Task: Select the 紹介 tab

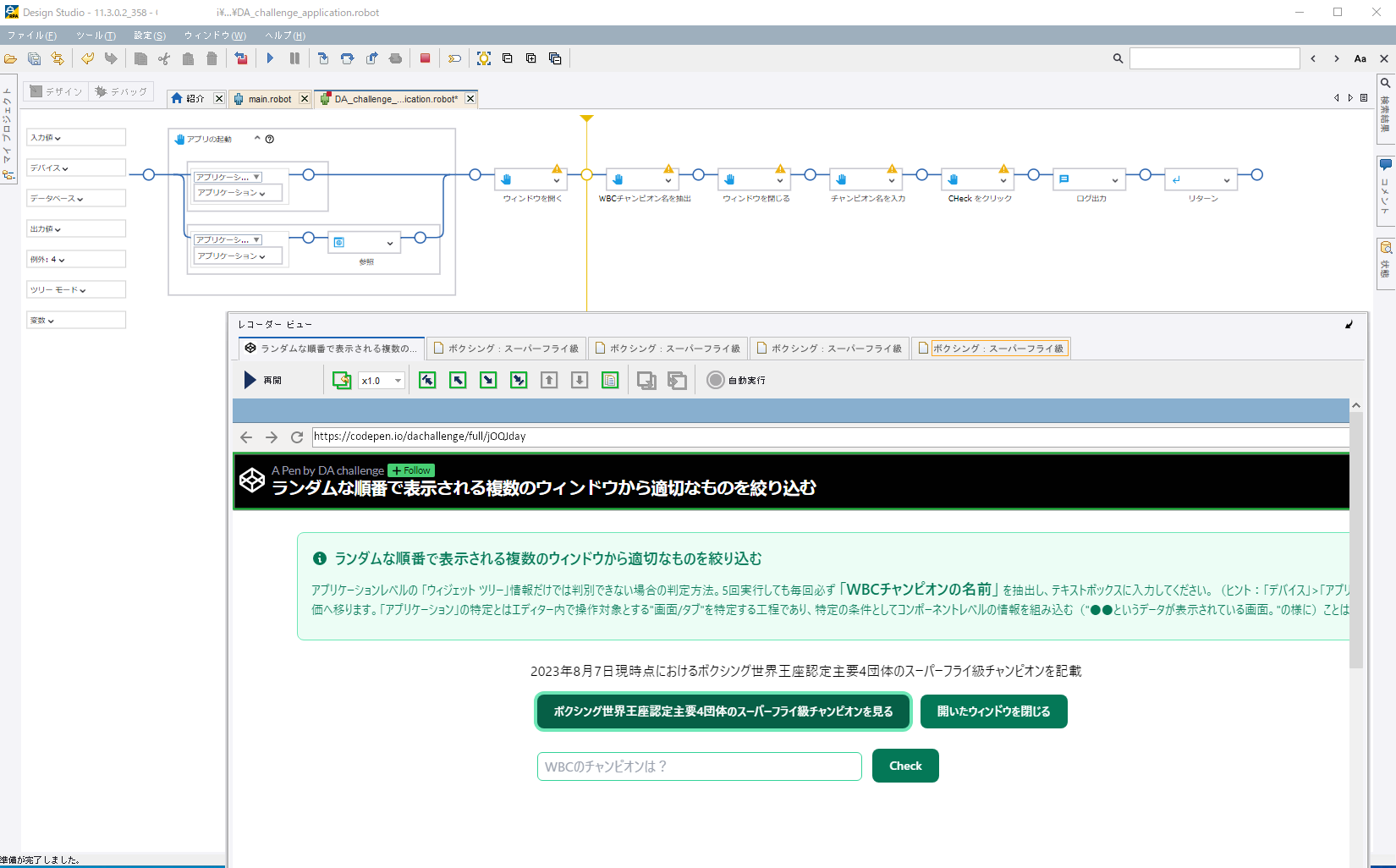Action: [189, 99]
